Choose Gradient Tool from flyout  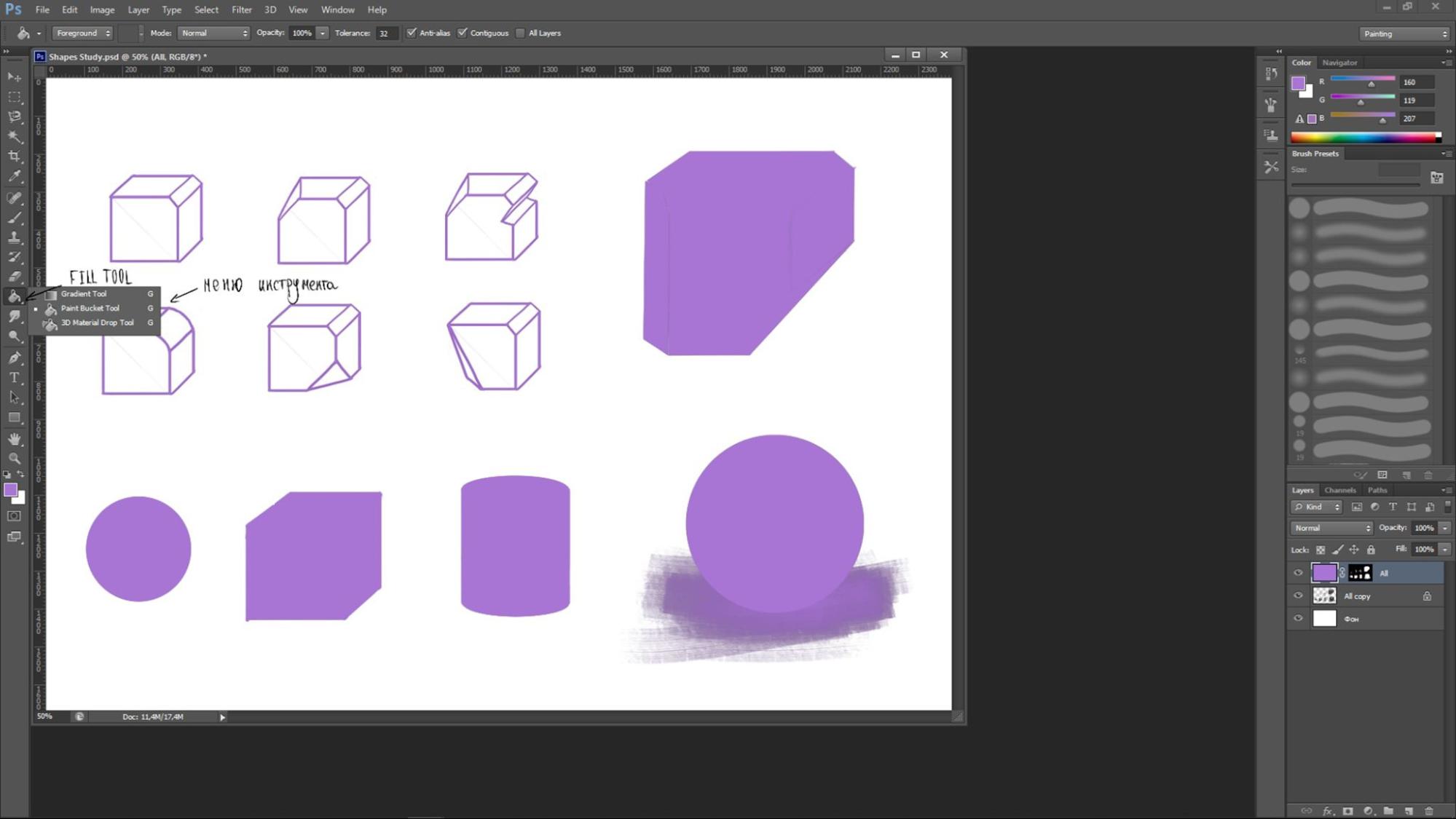[95, 293]
